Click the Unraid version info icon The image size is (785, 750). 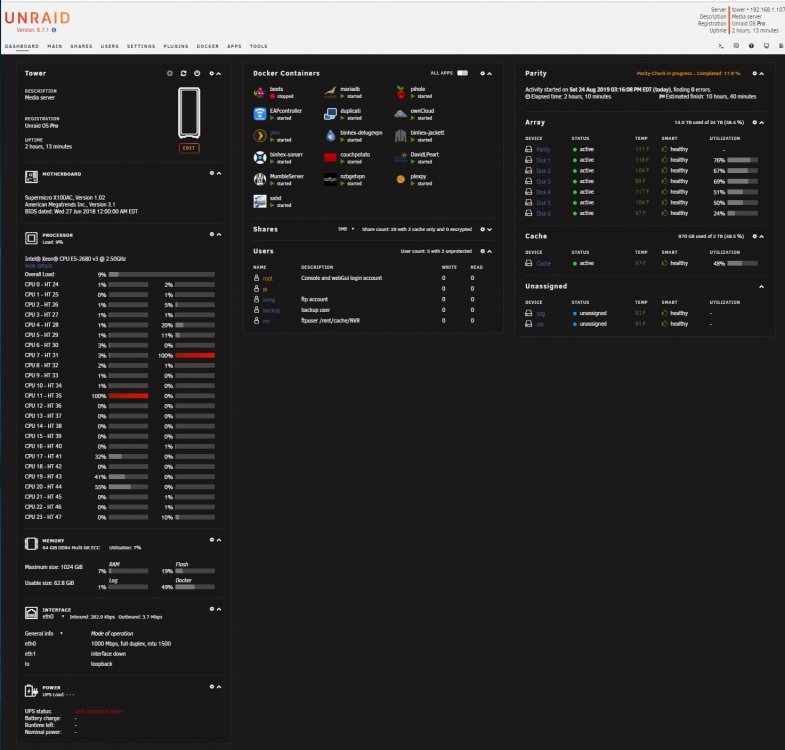(x=54, y=30)
